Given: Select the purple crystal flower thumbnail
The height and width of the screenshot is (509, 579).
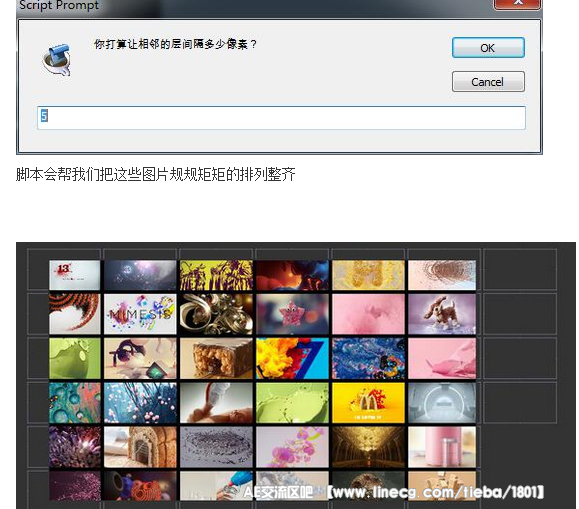Looking at the screenshot, I should [75, 447].
